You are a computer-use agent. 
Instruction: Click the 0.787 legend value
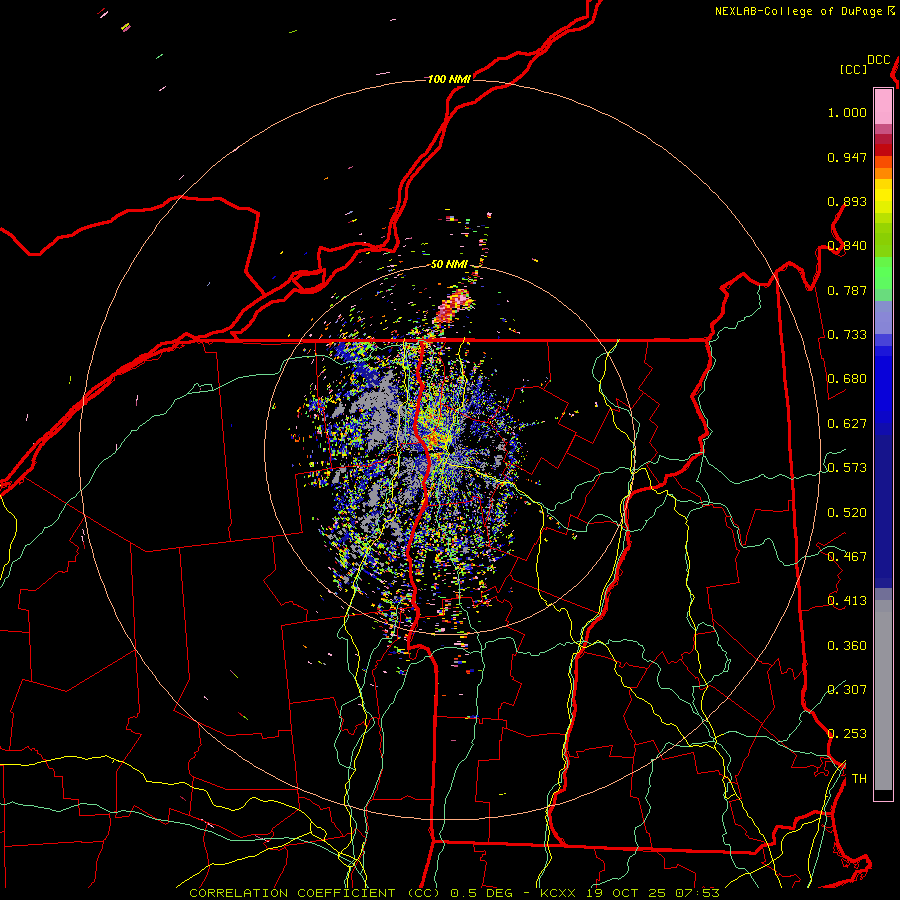click(x=847, y=290)
